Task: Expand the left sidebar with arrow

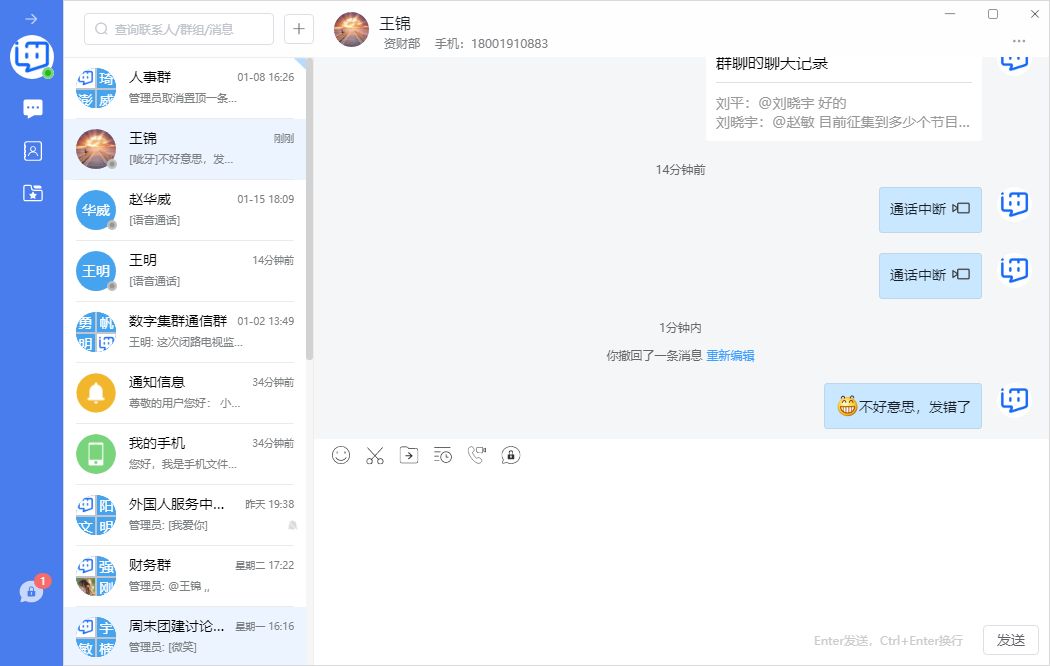Action: point(31,19)
